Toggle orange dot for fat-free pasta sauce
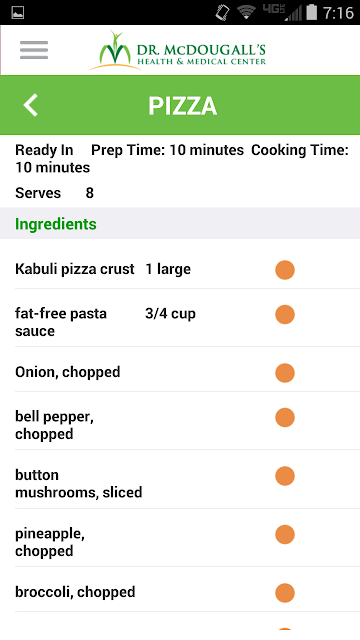Viewport: 360px width, 640px height. click(285, 314)
